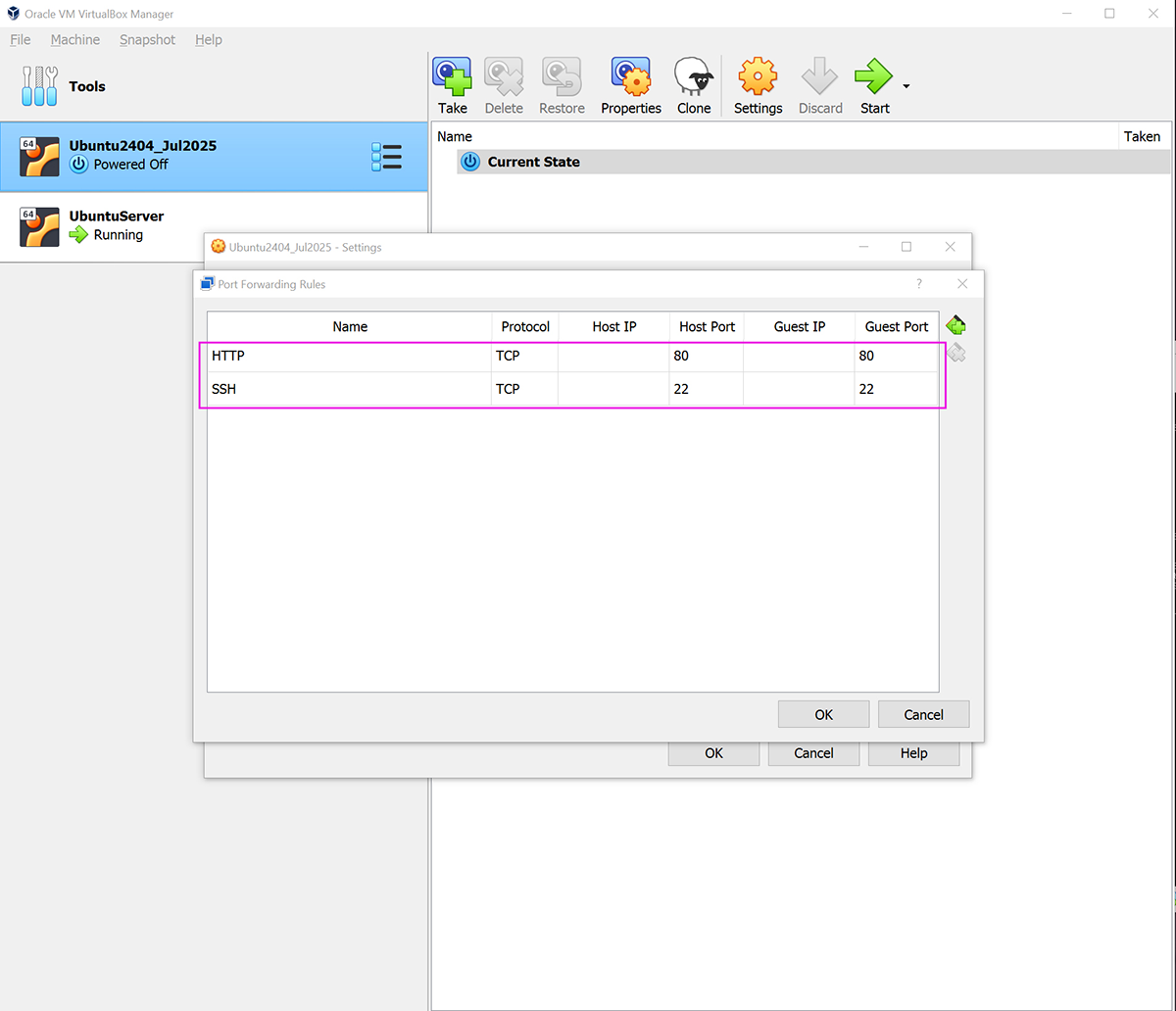
Task: Click the TCP protocol cell for SSH
Action: (x=525, y=389)
